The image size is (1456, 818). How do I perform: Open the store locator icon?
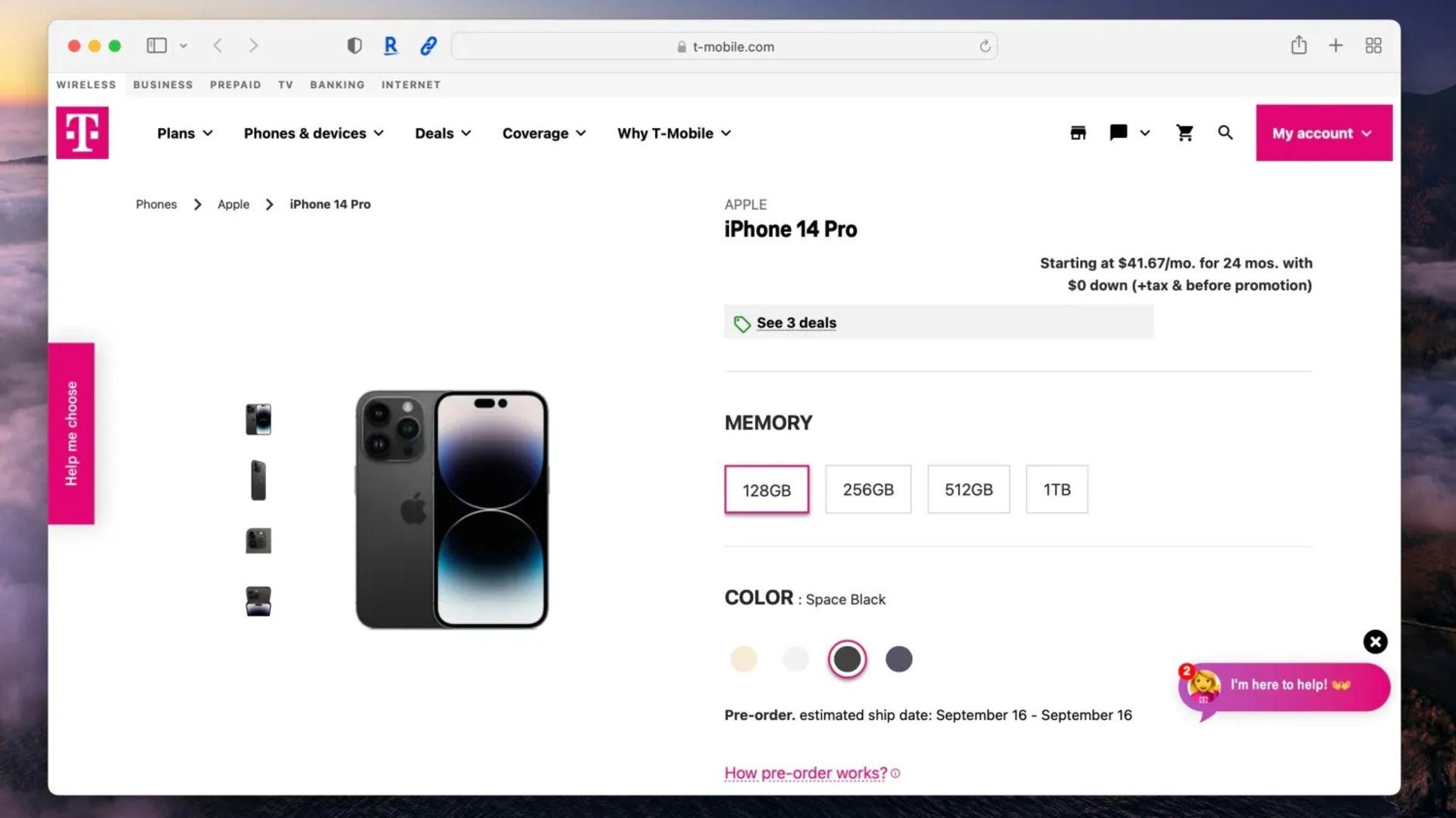tap(1078, 133)
